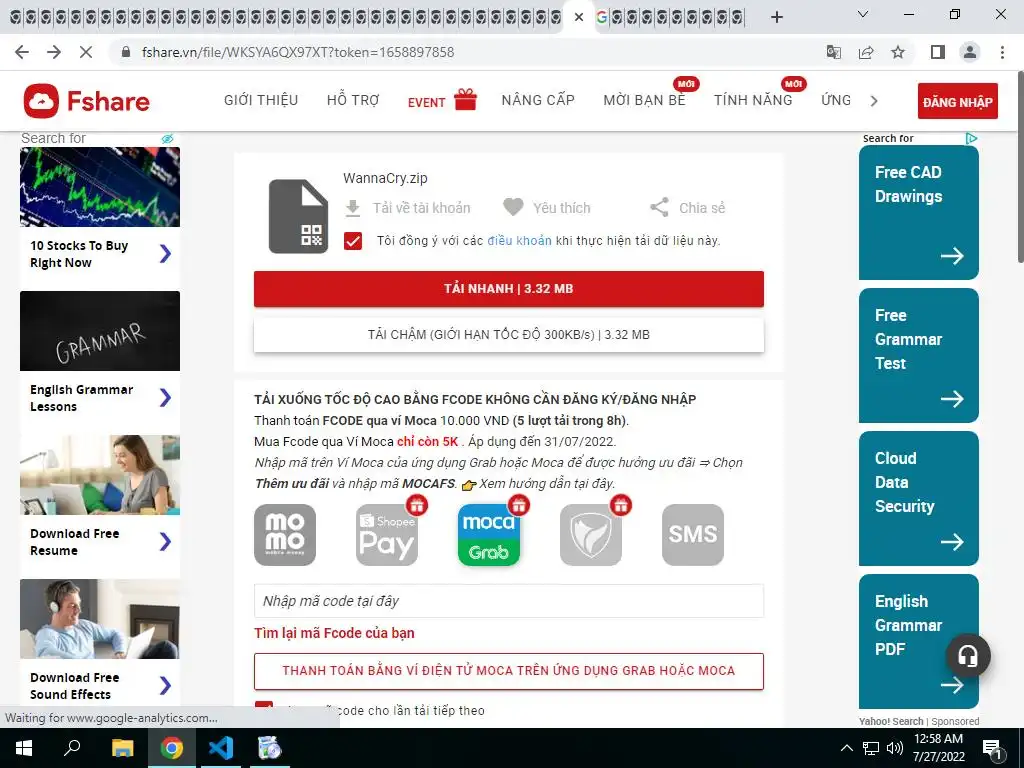
Task: Open the stock chart ad thumbnail
Action: [x=100, y=187]
